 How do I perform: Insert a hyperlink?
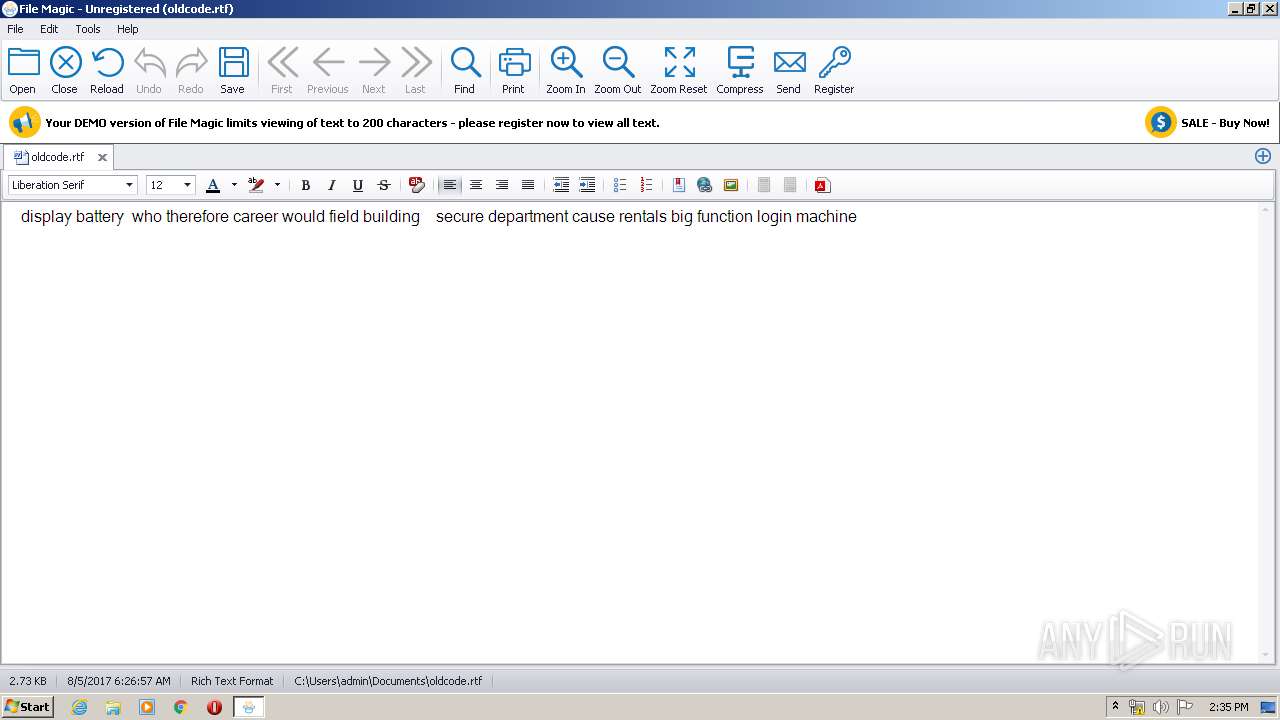pyautogui.click(x=705, y=185)
